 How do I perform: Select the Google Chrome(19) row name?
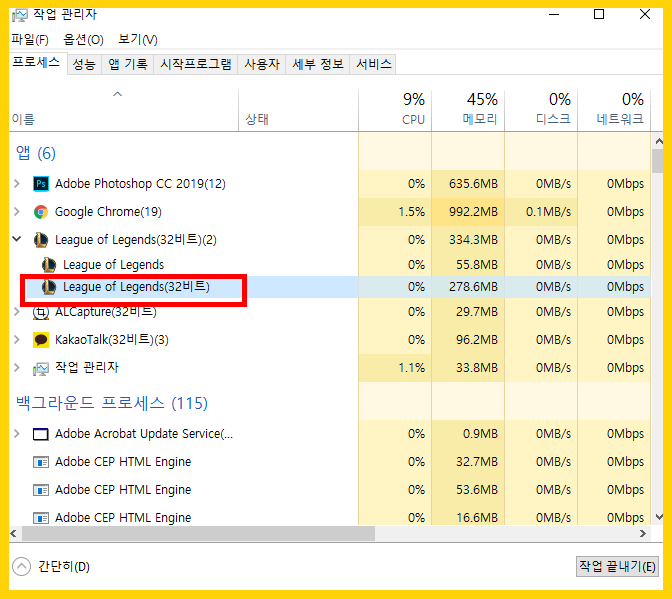(x=108, y=212)
